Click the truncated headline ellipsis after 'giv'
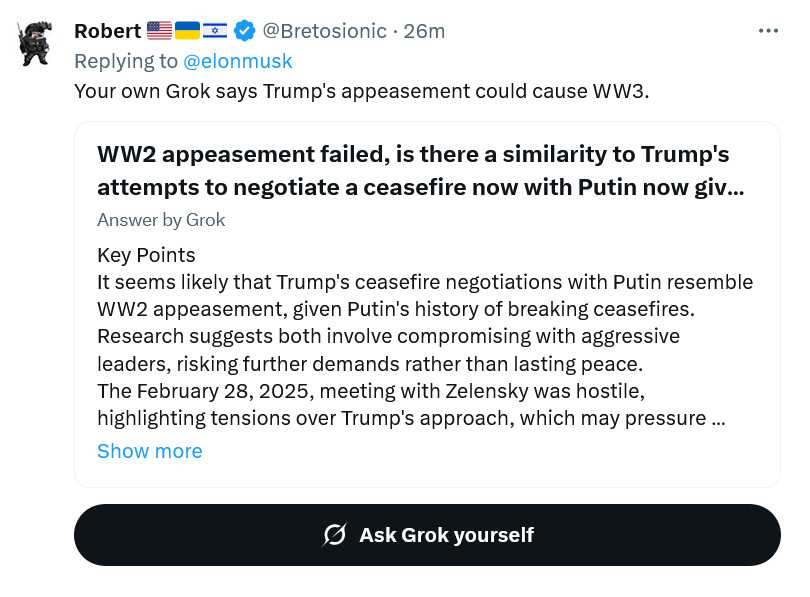This screenshot has width=810, height=597. [x=736, y=188]
